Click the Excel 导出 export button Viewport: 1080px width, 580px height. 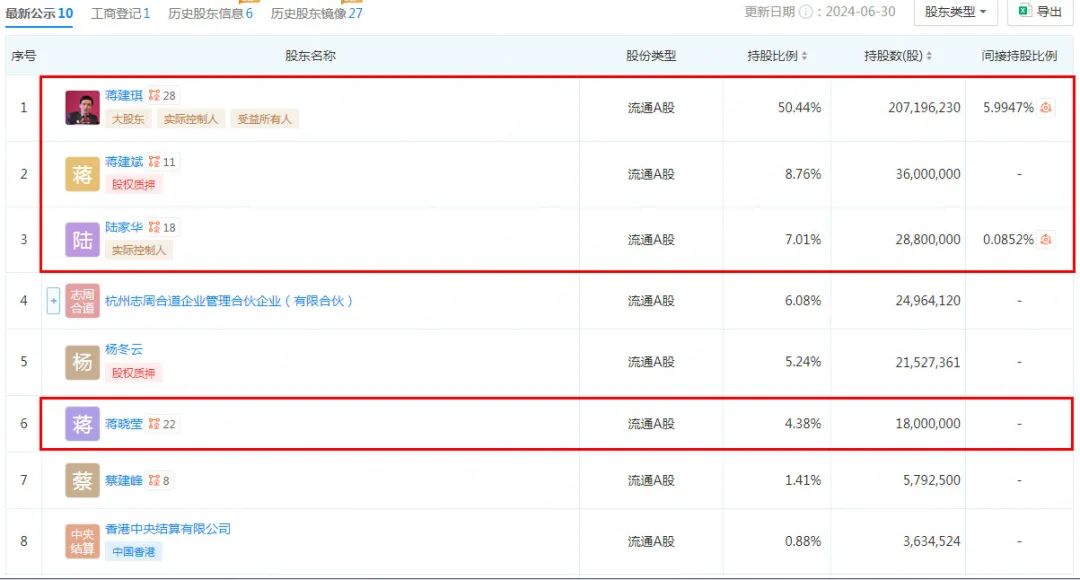tap(1040, 12)
